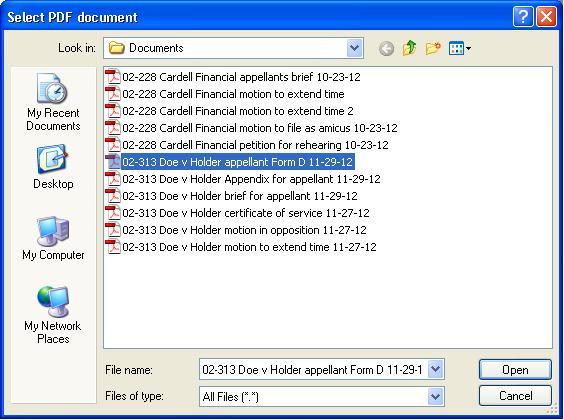Click PDF icon of Doe motion to extend time
The width and height of the screenshot is (564, 420).
click(113, 247)
